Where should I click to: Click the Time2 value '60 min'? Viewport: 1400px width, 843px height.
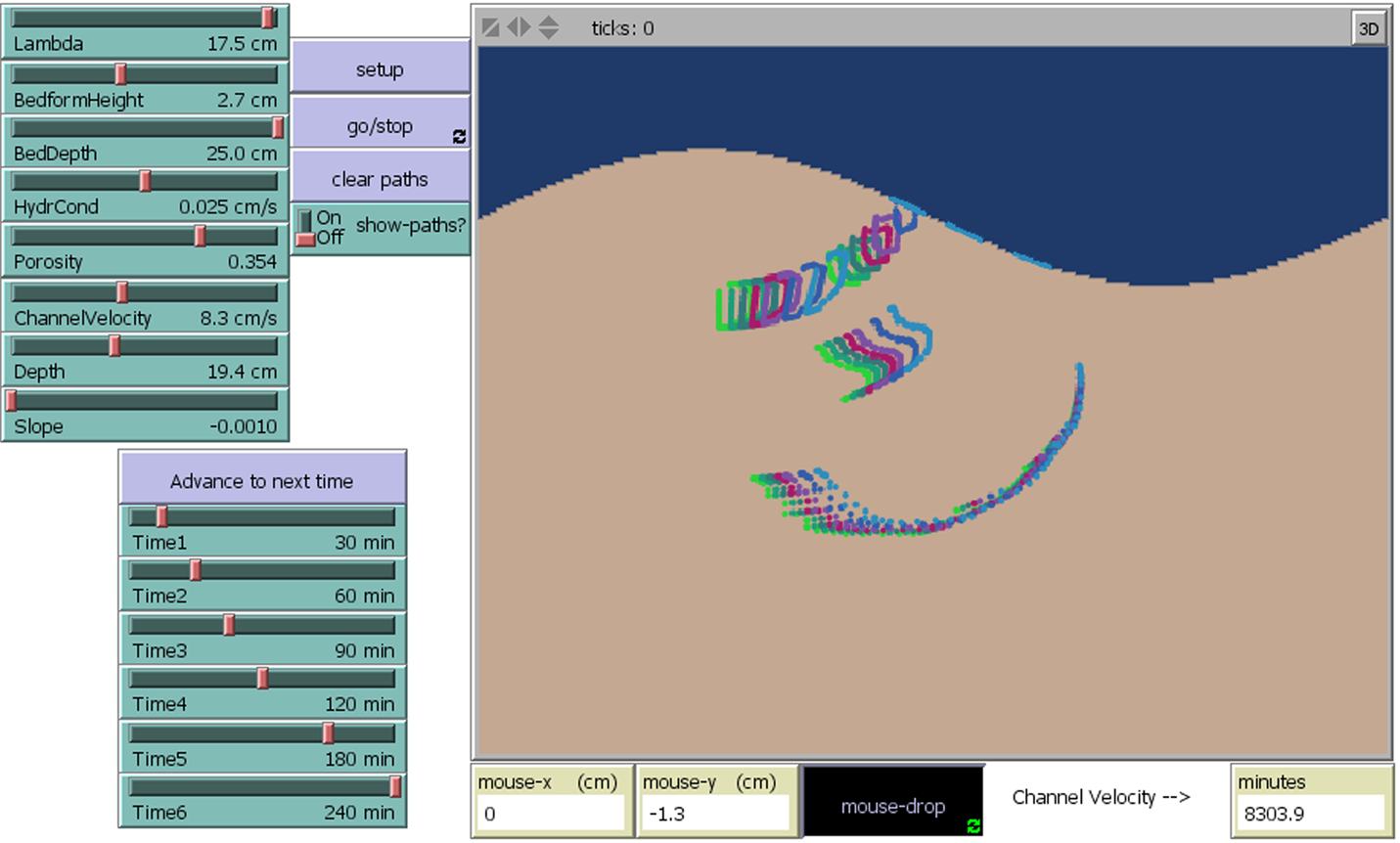[365, 596]
